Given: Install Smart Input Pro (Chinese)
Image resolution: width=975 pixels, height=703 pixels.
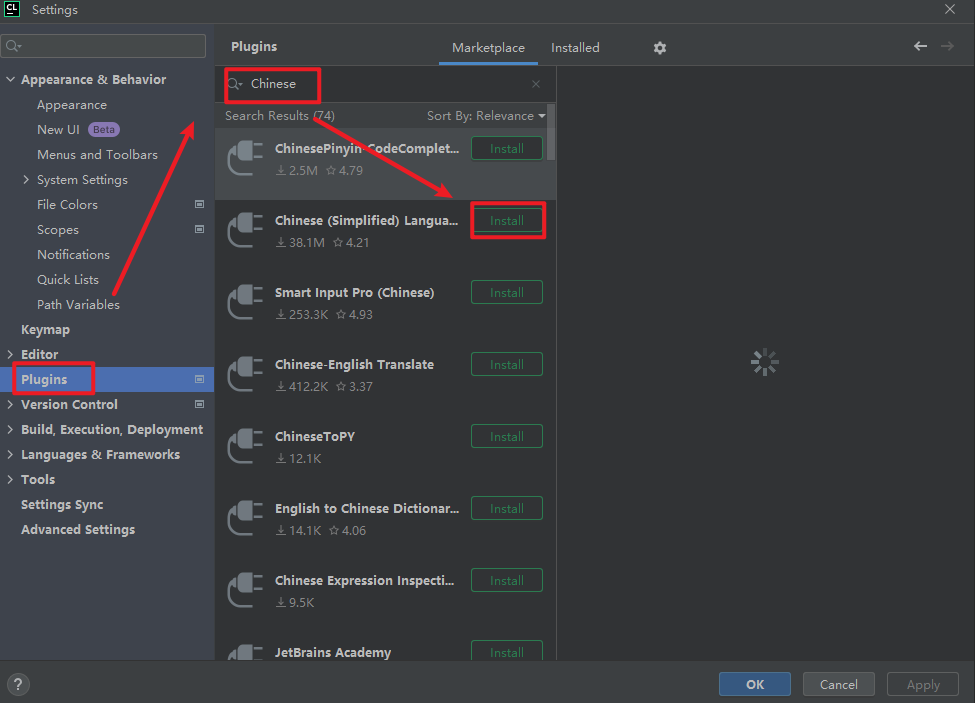Looking at the screenshot, I should coord(507,293).
